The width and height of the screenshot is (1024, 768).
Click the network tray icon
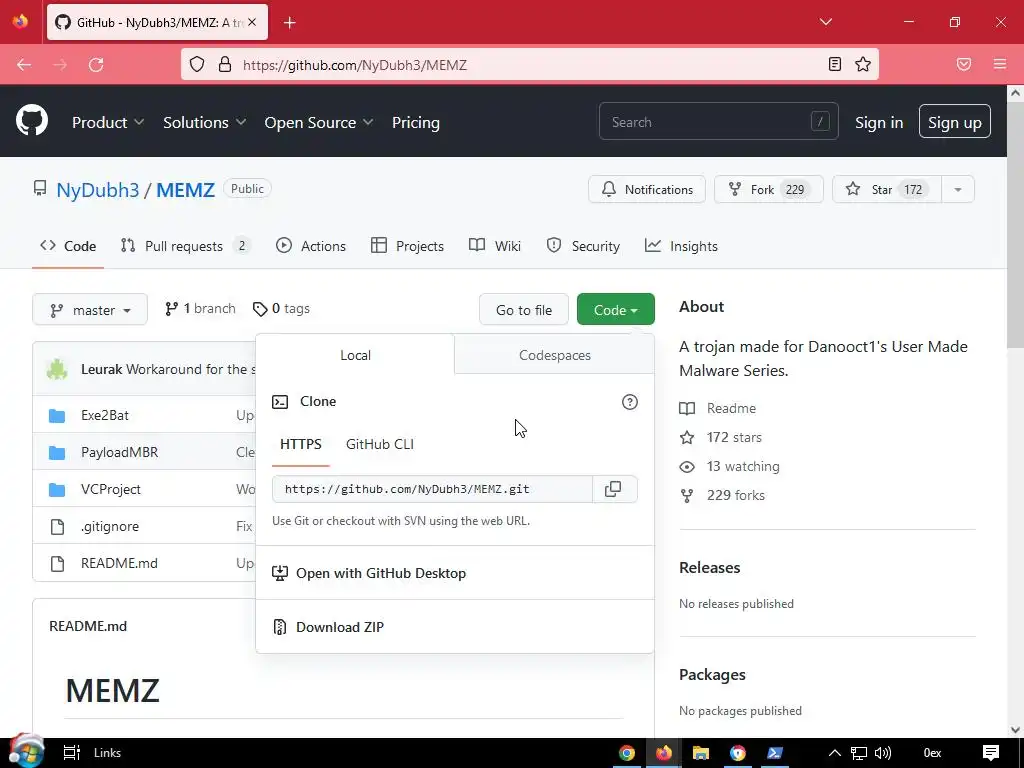(x=859, y=753)
